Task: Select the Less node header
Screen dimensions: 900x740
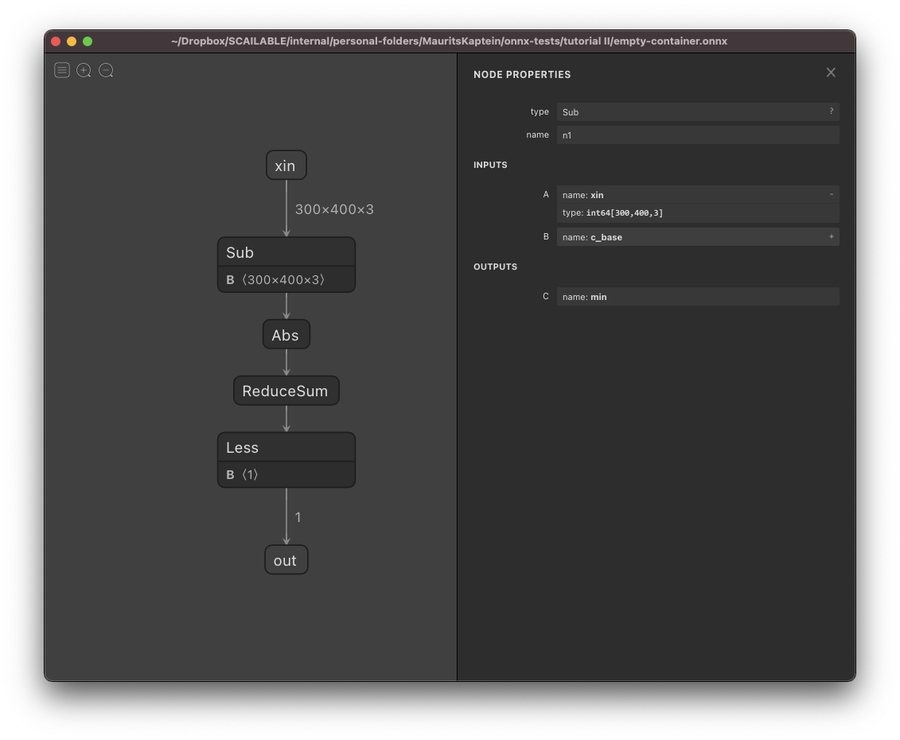Action: click(286, 447)
